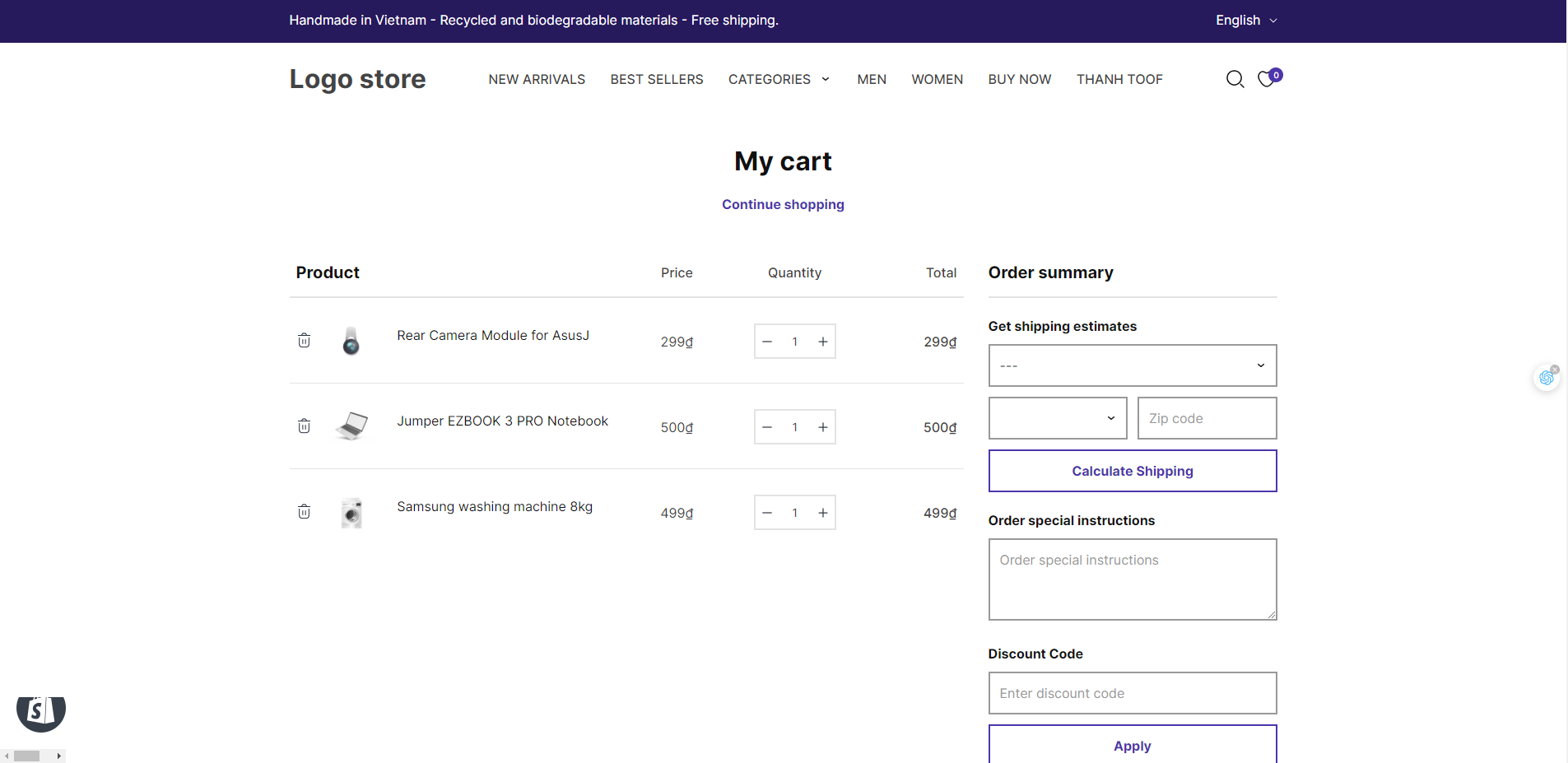Open the MEN menu item
The height and width of the screenshot is (763, 1568).
[x=872, y=79]
